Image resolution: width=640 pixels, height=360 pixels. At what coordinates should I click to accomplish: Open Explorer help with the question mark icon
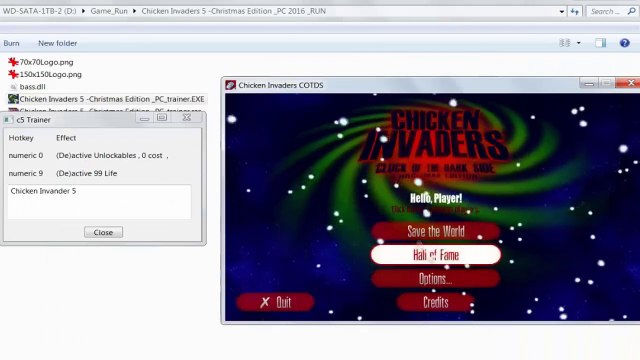coord(624,43)
